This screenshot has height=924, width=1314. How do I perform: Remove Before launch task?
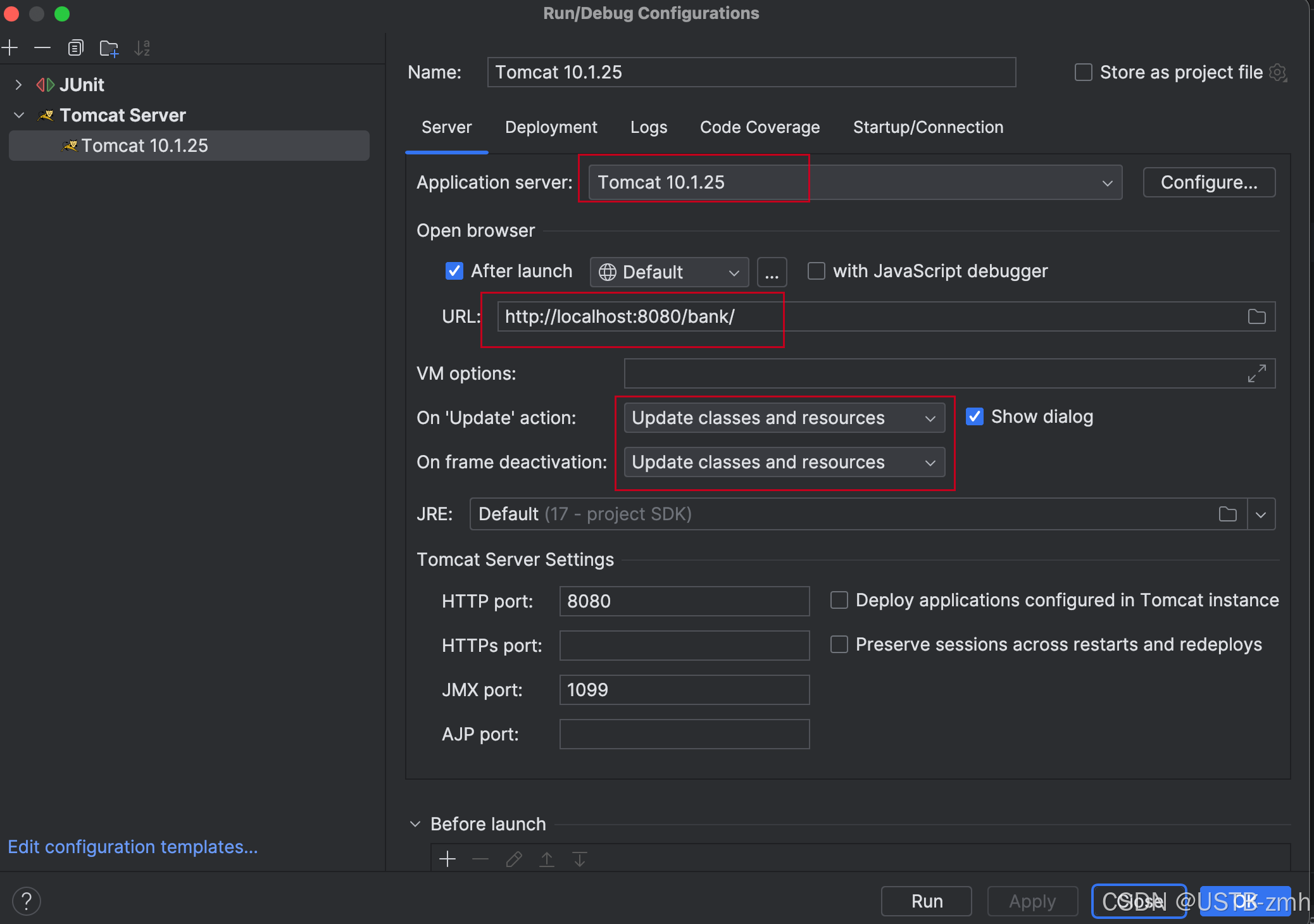point(481,859)
